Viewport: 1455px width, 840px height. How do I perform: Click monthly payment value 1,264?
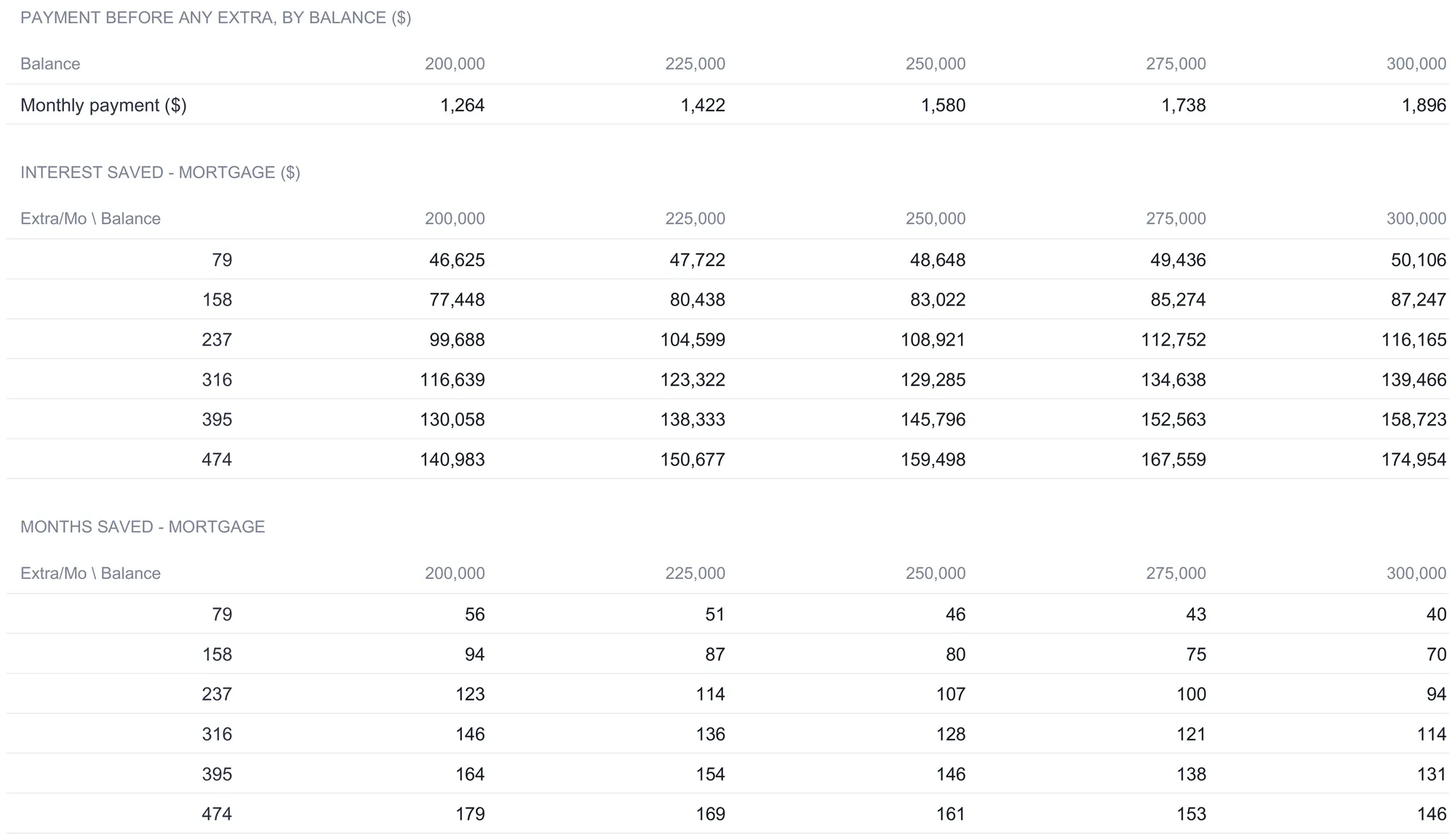point(462,105)
